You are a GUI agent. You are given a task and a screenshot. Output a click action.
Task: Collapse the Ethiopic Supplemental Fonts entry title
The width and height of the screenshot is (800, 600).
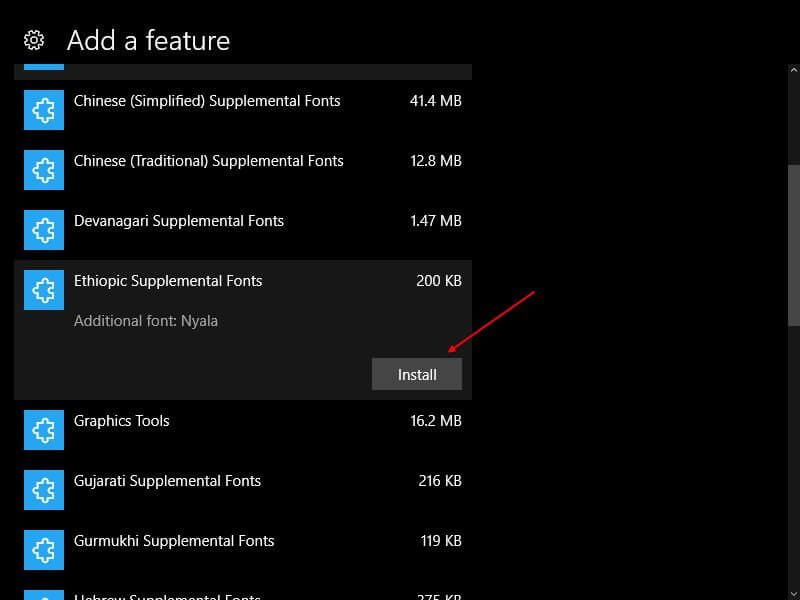pos(168,281)
